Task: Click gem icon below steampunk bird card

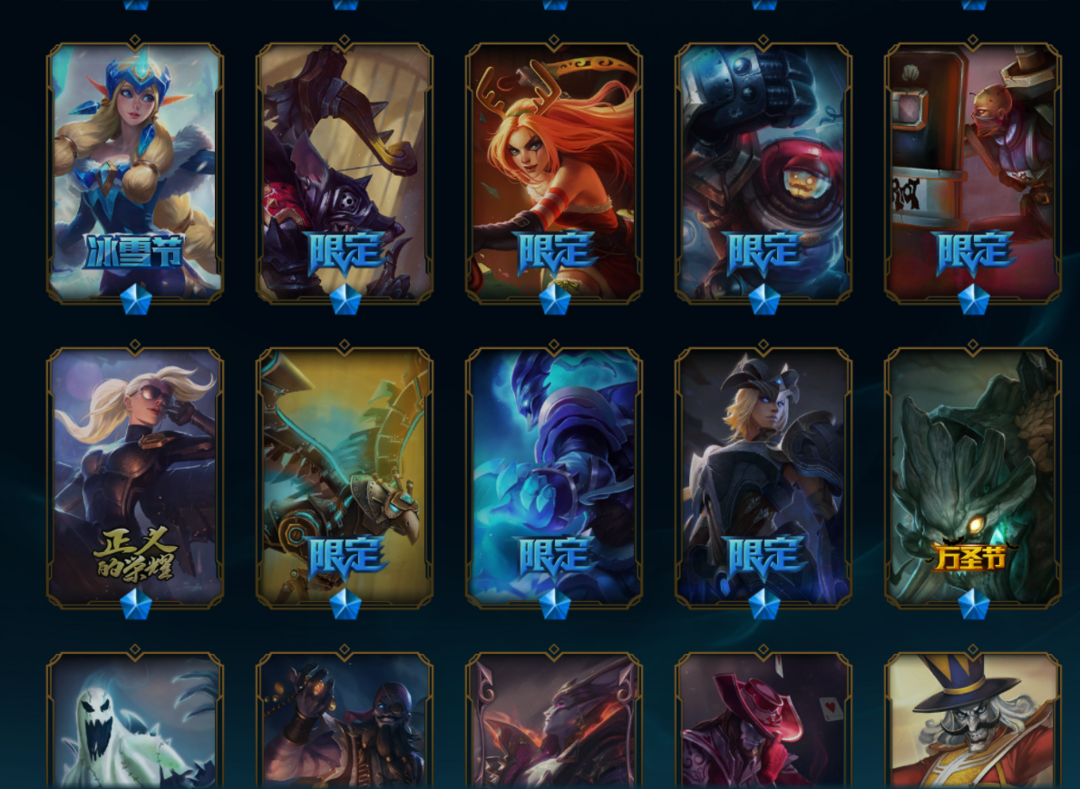Action: pos(345,604)
